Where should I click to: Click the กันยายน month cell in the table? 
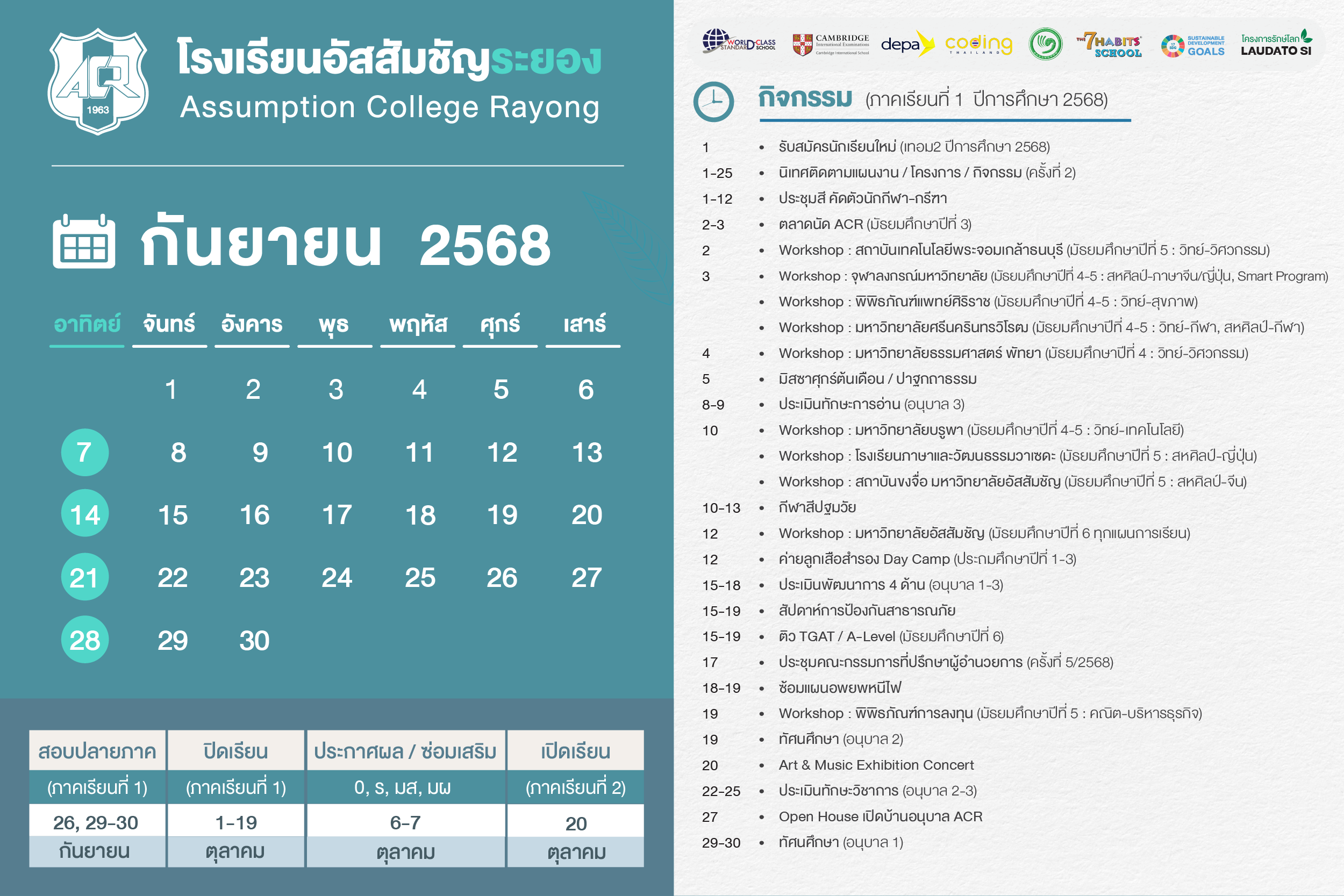(x=97, y=852)
